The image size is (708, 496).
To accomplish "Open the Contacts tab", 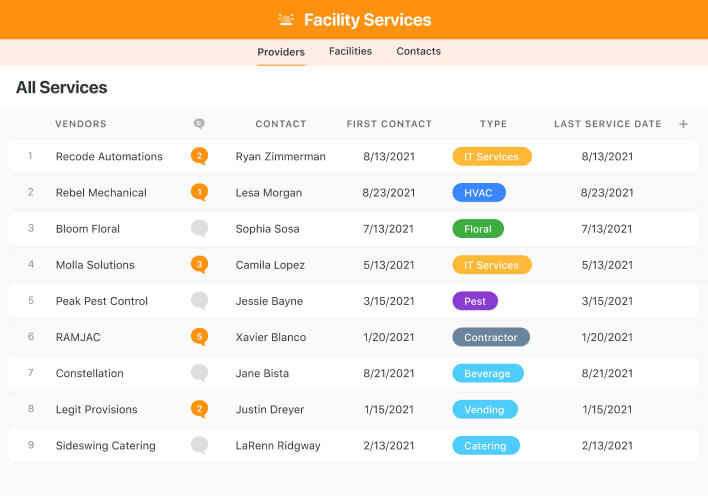I will [418, 51].
